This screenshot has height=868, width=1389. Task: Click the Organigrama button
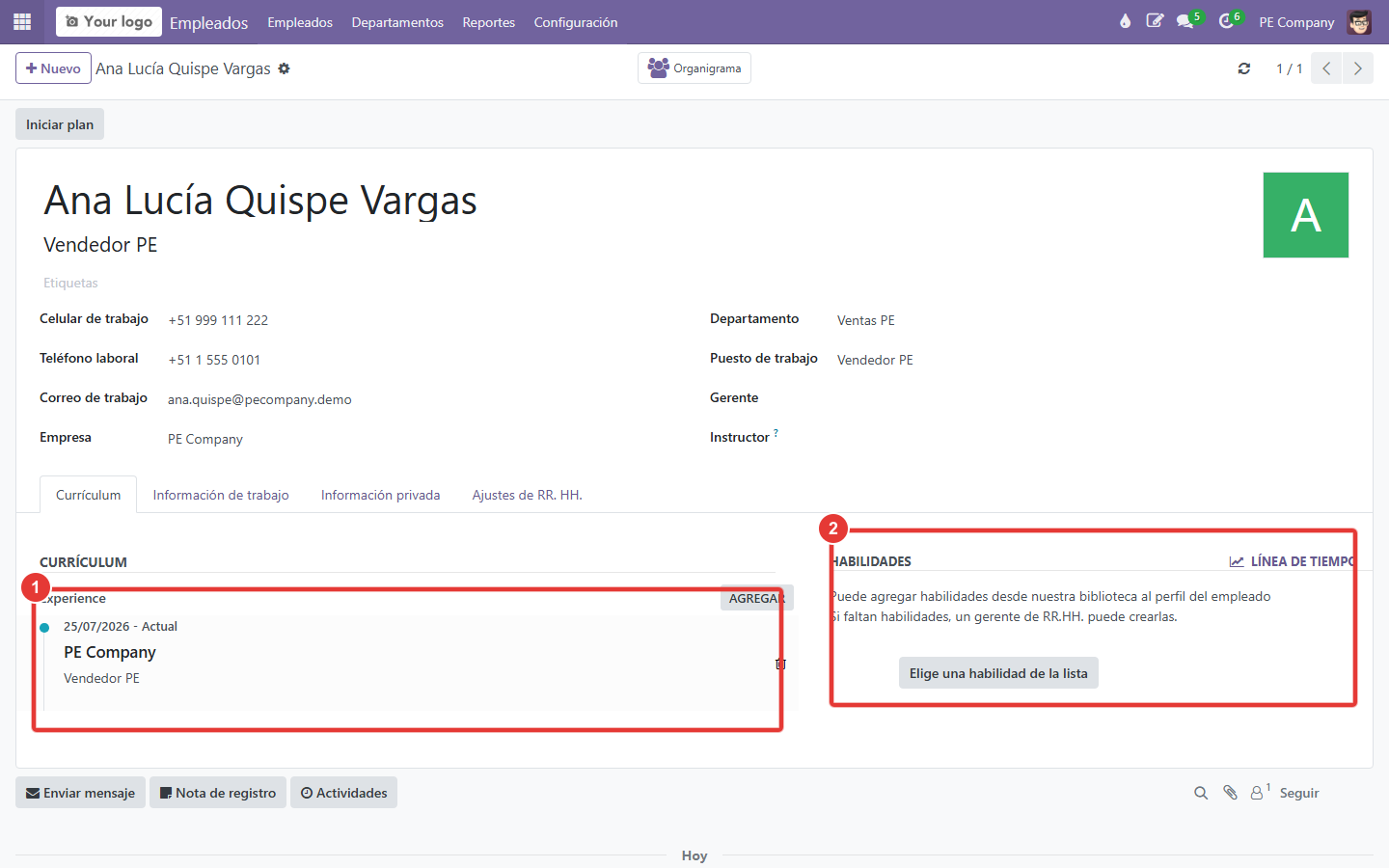click(694, 68)
